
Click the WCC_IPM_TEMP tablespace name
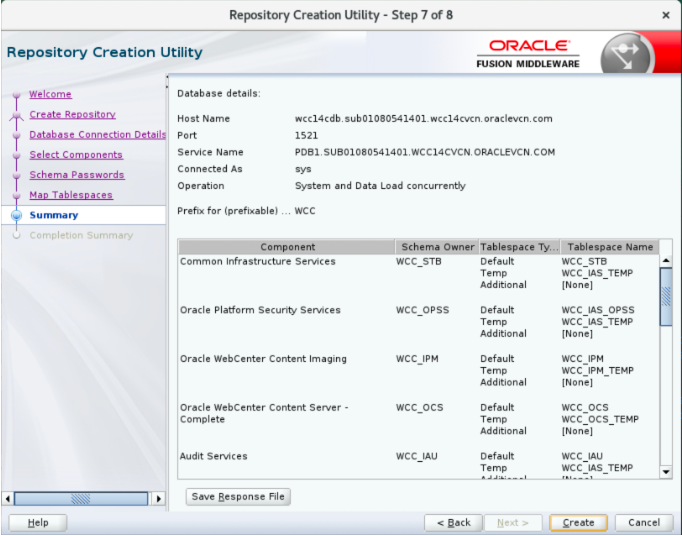pyautogui.click(x=597, y=371)
